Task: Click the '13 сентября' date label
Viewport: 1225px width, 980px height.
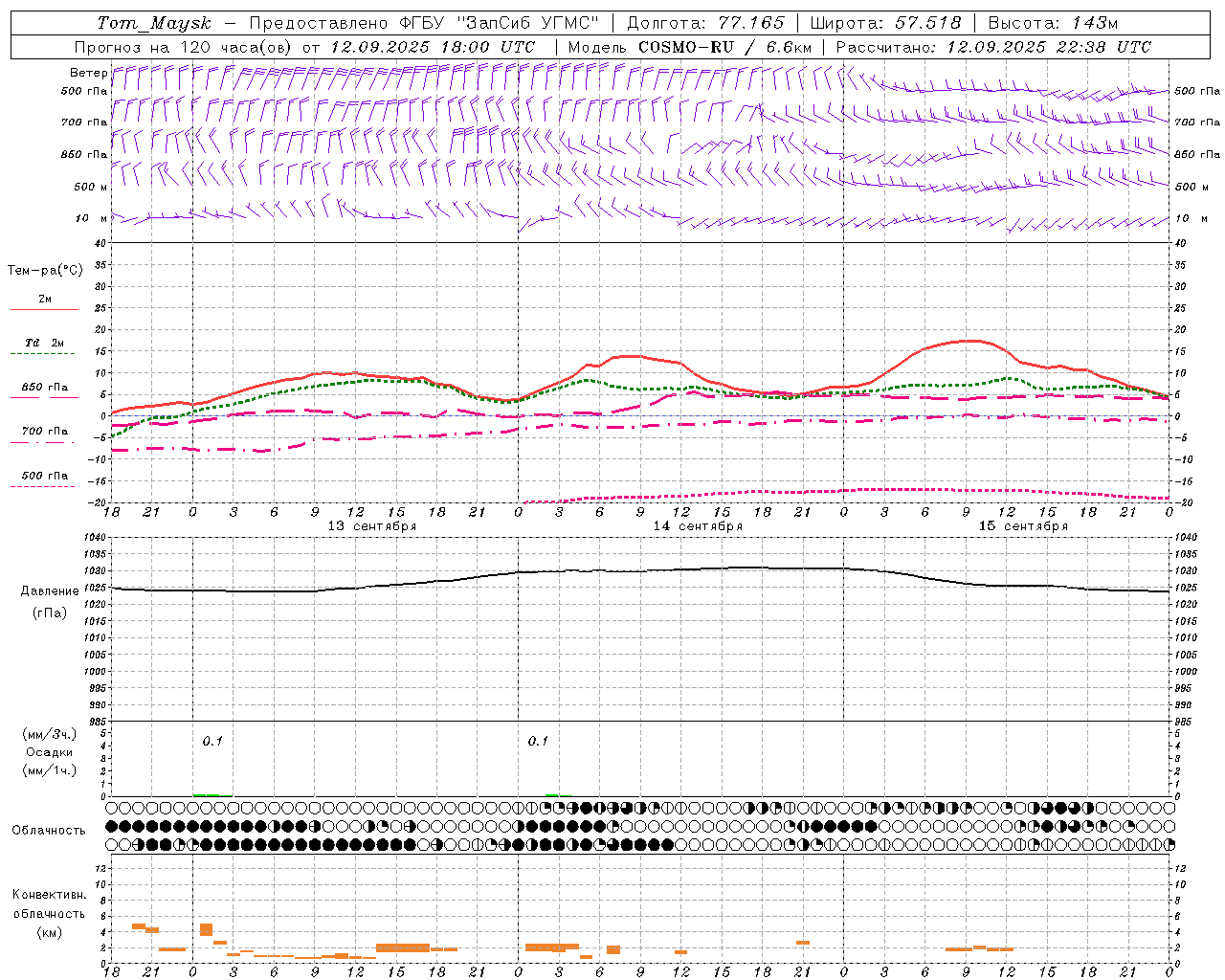Action: (x=372, y=526)
